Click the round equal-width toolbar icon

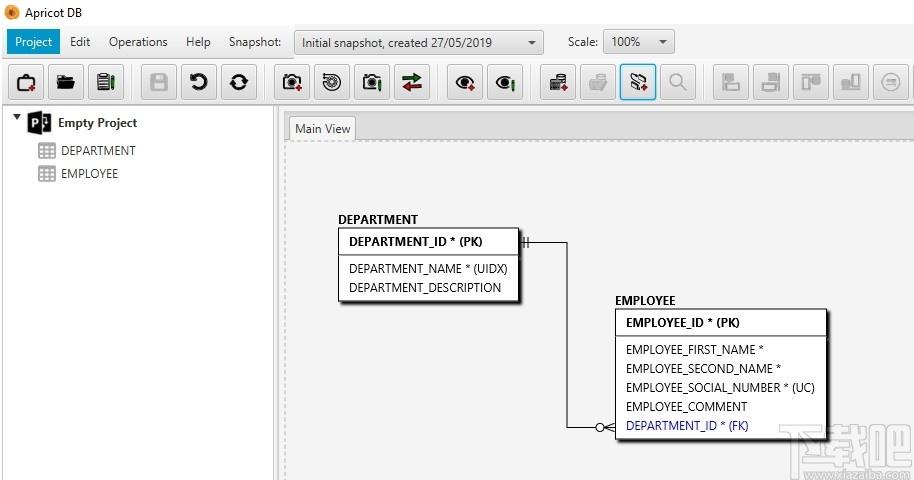[x=890, y=82]
